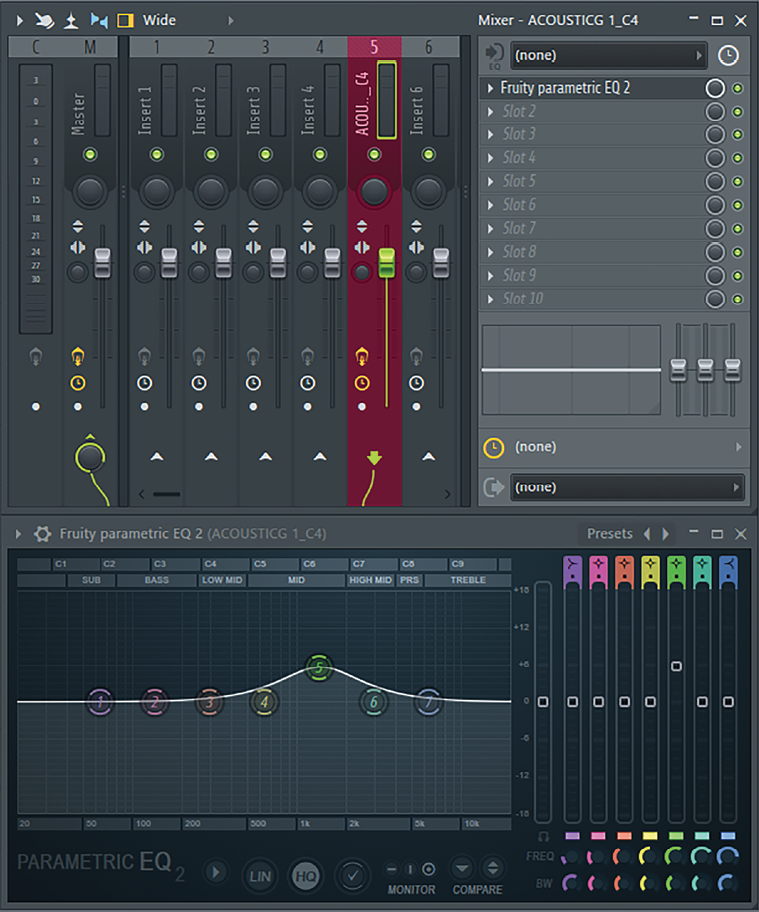Click the volume fader of Insert 1
The width and height of the screenshot is (759, 912).
pos(169,262)
